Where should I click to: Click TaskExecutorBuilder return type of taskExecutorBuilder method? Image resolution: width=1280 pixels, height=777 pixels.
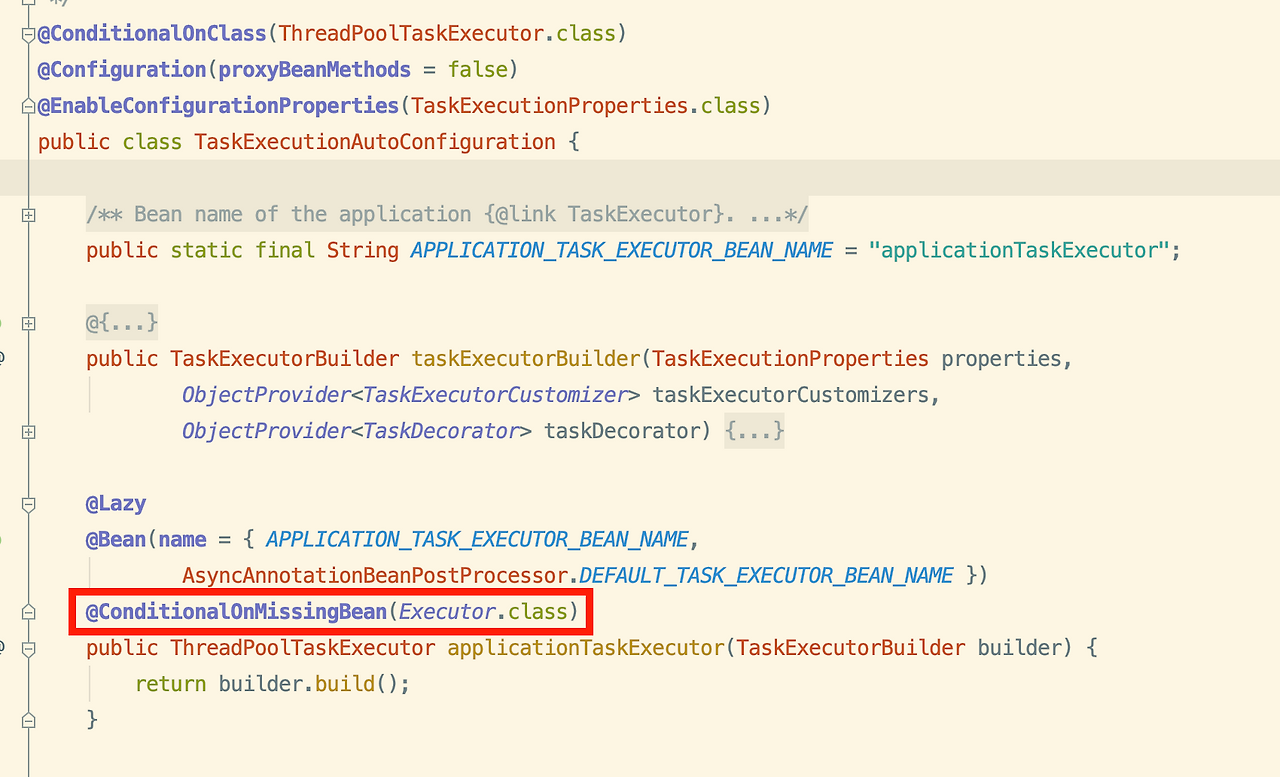(x=285, y=358)
